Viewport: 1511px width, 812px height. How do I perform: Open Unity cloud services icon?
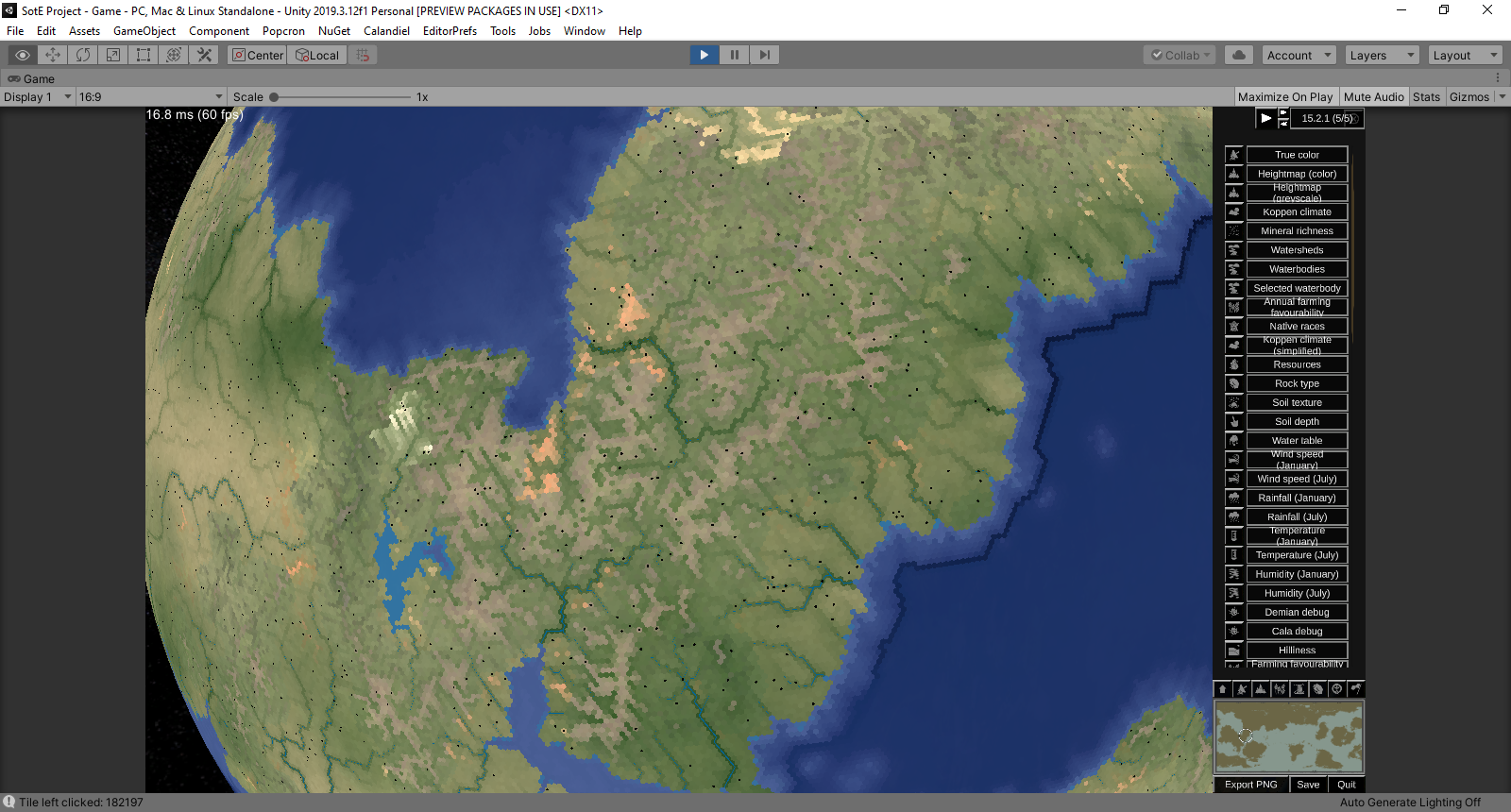point(1239,55)
